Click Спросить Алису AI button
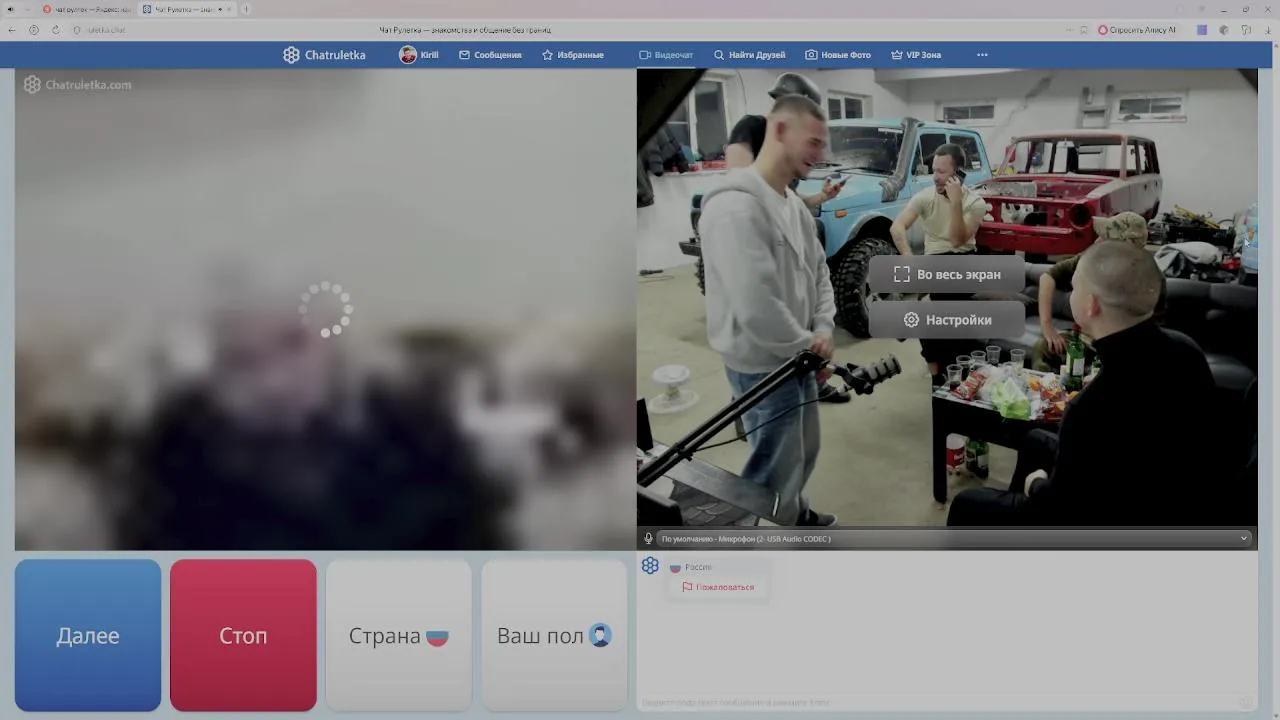This screenshot has width=1280, height=720. tap(1137, 30)
